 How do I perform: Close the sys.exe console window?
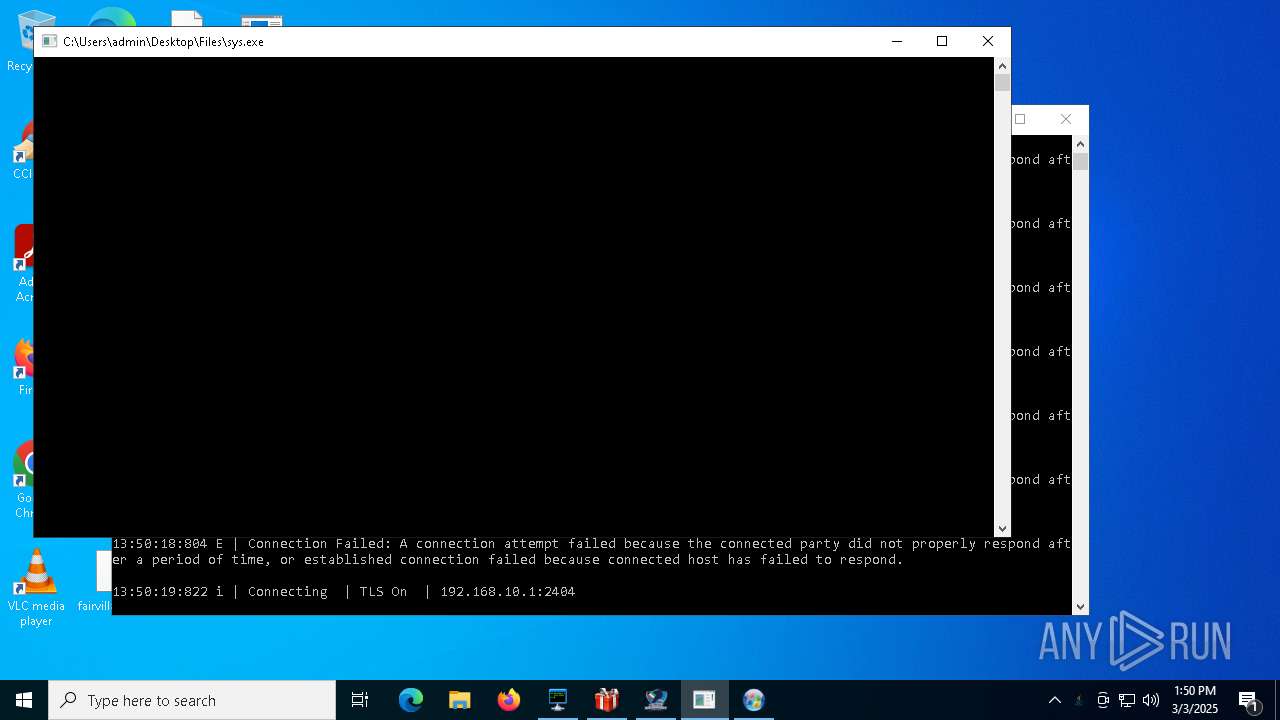click(988, 42)
